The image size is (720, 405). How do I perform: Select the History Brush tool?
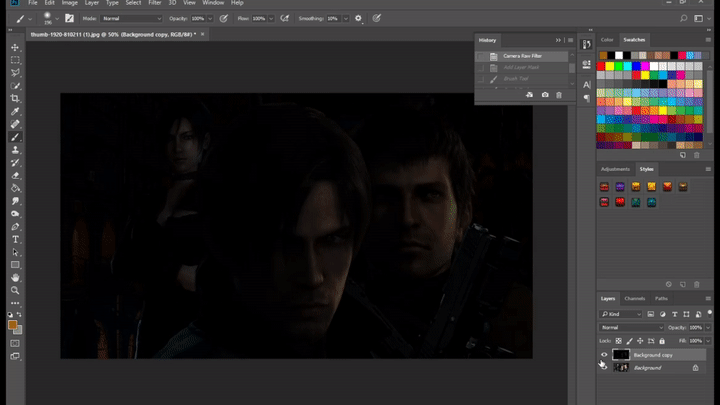tap(15, 163)
